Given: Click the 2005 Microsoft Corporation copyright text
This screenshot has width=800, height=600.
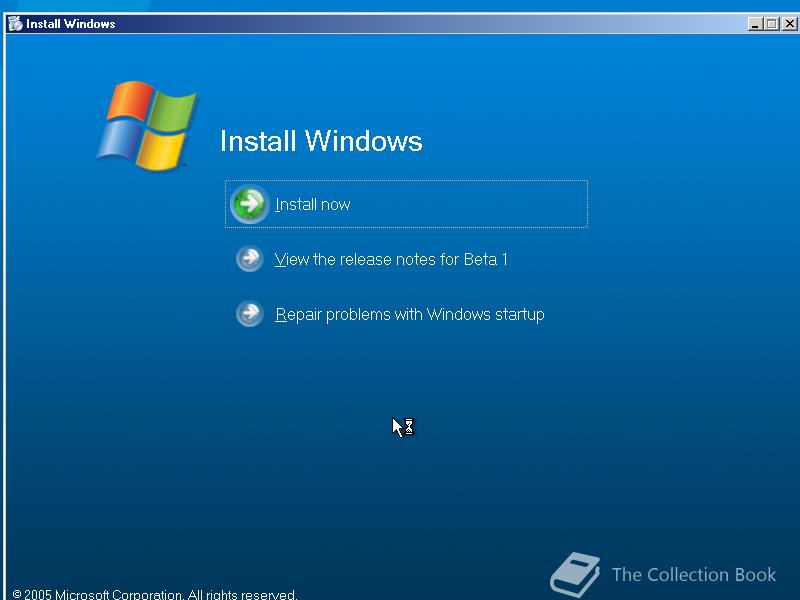Looking at the screenshot, I should (x=155, y=594).
